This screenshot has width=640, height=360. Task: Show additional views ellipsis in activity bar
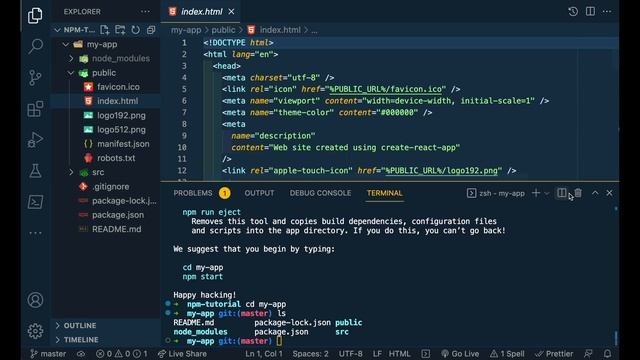pyautogui.click(x=35, y=233)
